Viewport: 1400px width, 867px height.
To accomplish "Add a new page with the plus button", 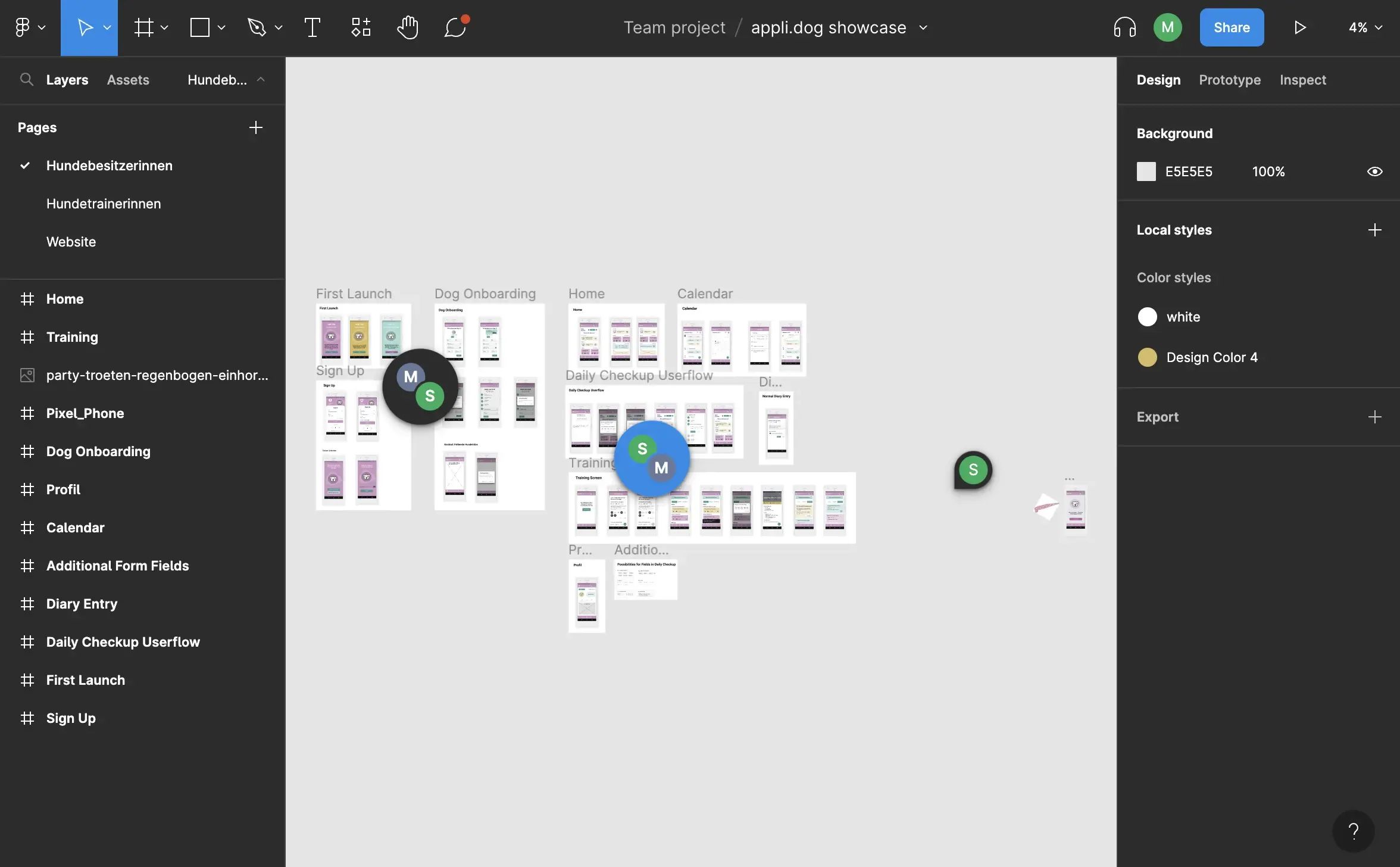I will 255,127.
